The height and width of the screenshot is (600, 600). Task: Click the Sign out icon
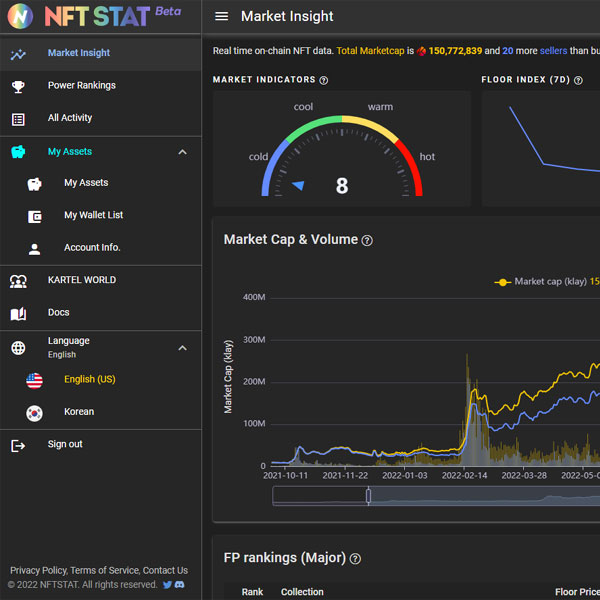click(18, 445)
